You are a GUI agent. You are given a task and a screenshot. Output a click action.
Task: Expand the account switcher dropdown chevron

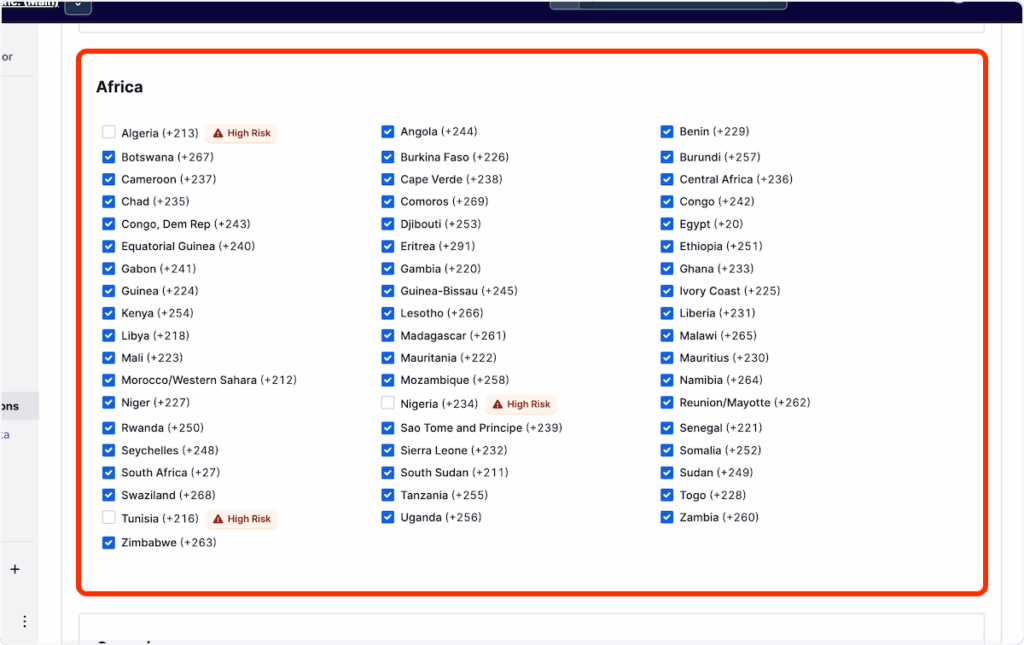coord(78,6)
